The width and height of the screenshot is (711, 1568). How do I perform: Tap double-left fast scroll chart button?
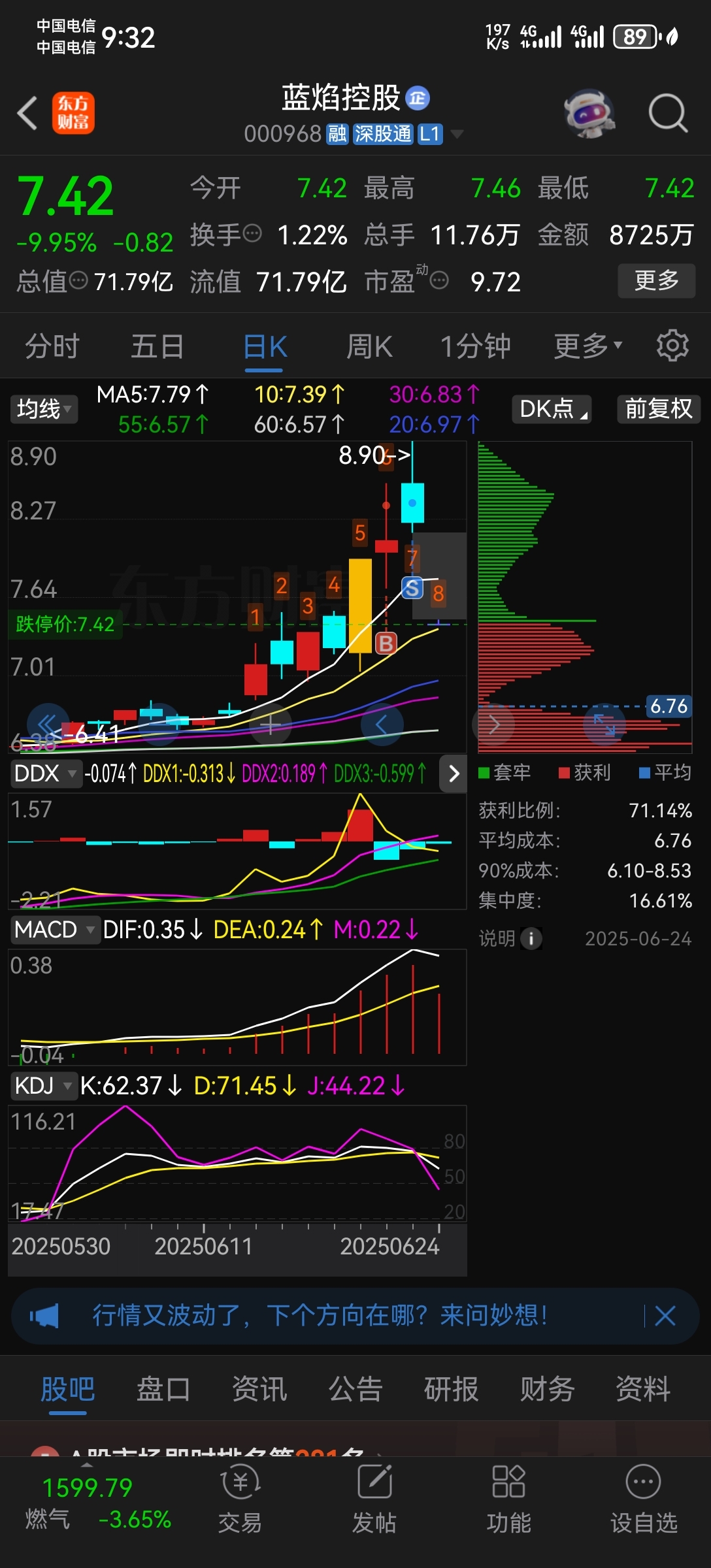click(48, 724)
